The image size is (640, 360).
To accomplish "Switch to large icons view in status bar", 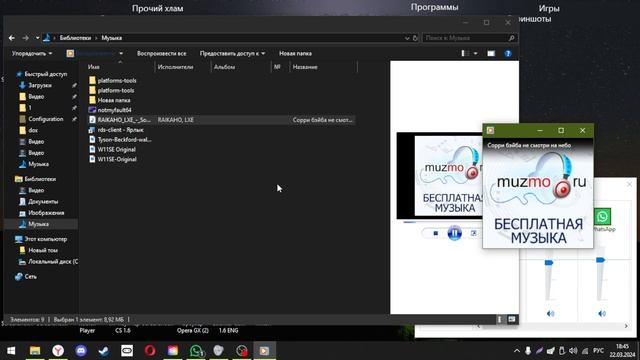I will point(511,320).
